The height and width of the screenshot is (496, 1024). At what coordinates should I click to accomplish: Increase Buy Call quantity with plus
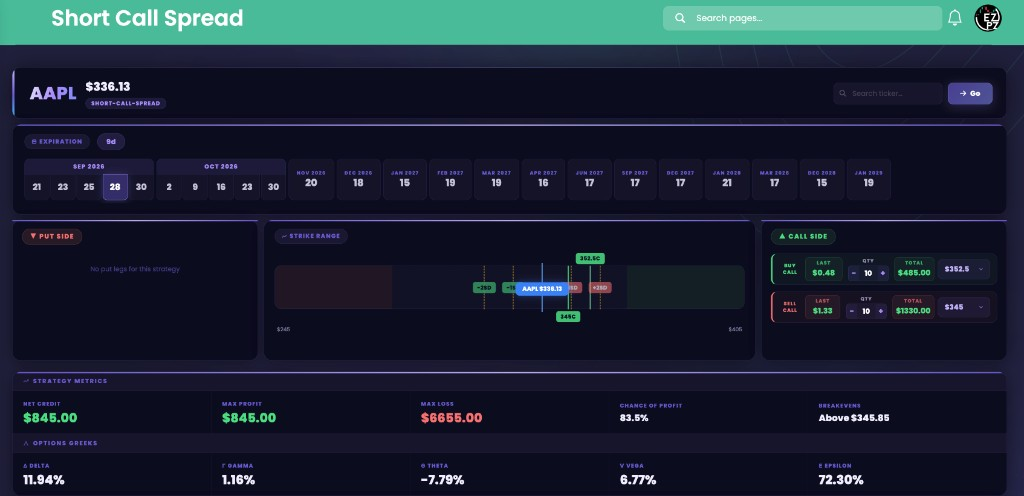[x=883, y=273]
